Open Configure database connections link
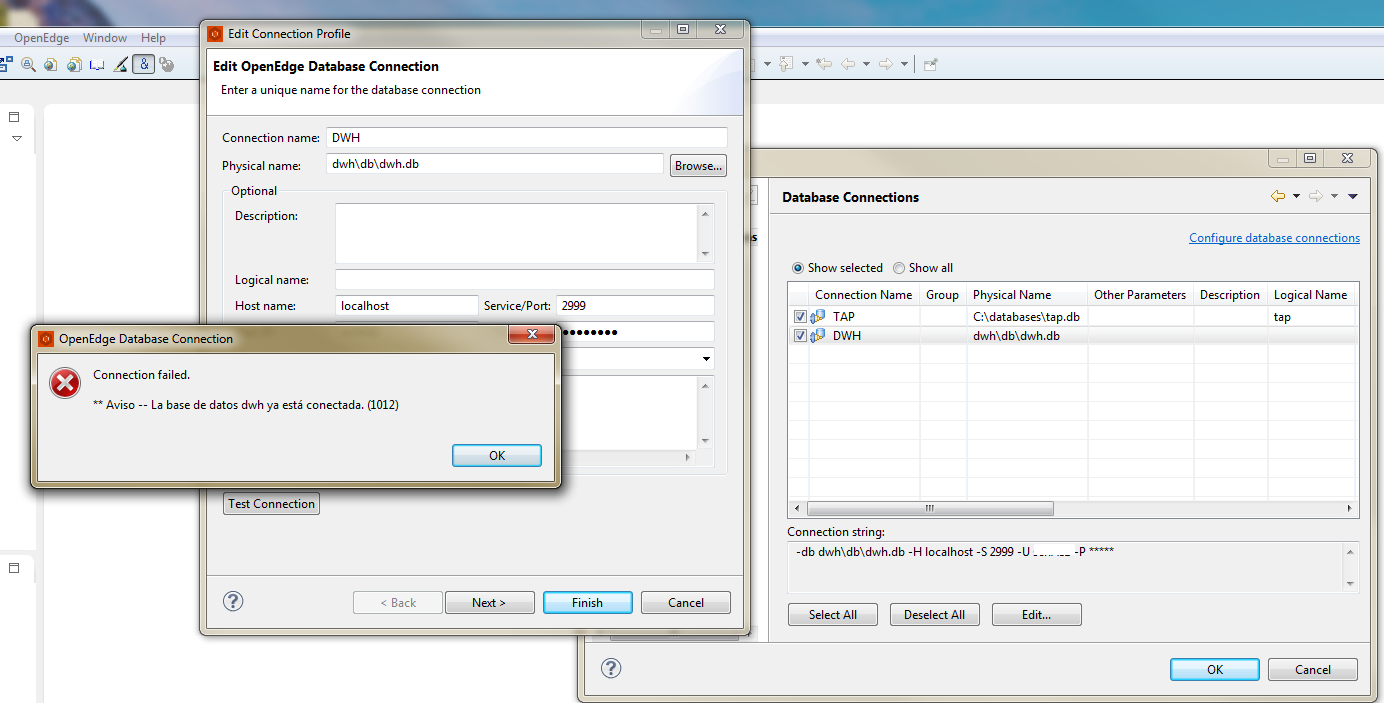This screenshot has width=1384, height=703. pyautogui.click(x=1274, y=238)
